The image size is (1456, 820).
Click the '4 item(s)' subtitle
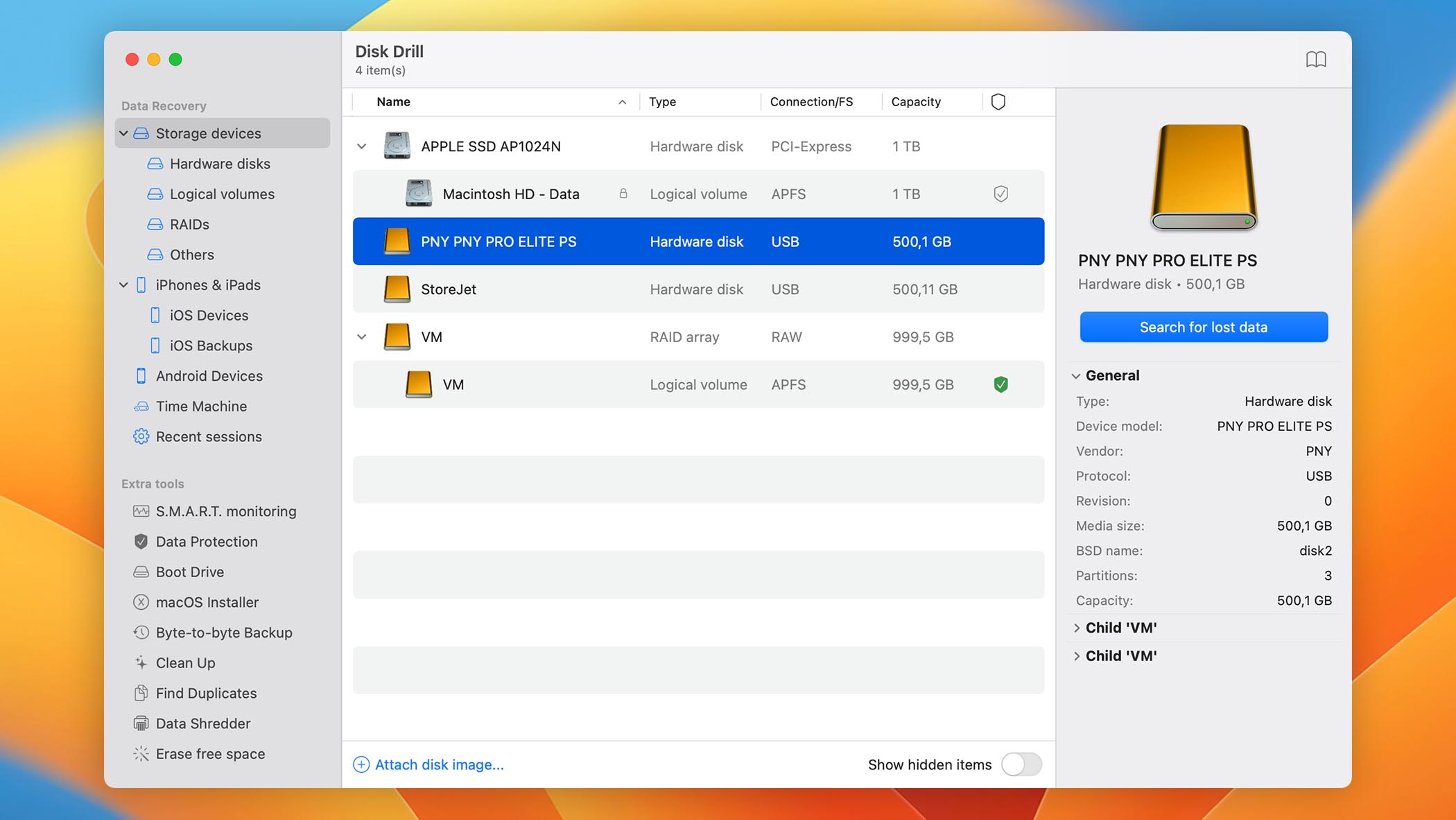(380, 71)
